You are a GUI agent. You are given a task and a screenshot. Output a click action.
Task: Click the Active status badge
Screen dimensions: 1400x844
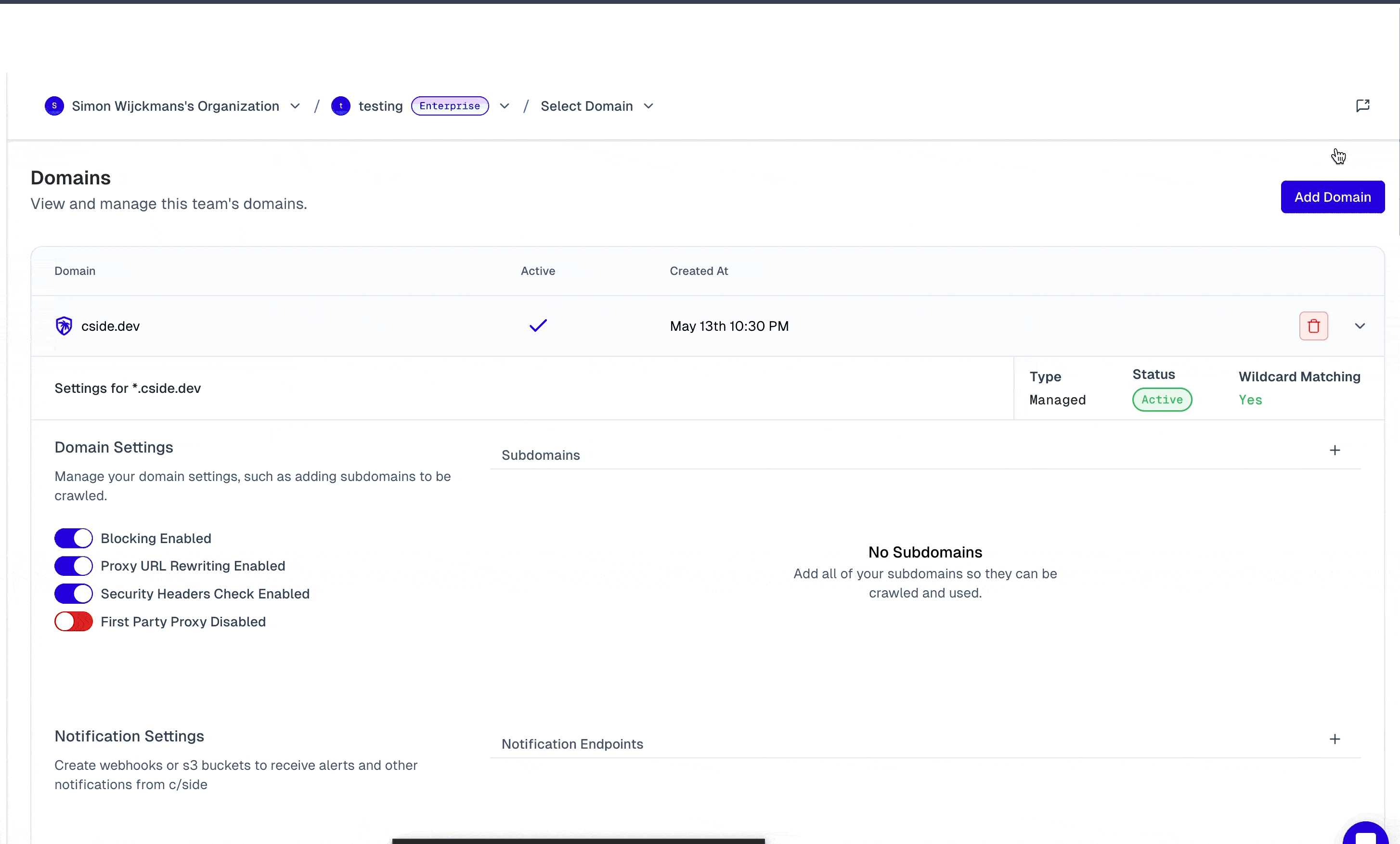point(1162,400)
